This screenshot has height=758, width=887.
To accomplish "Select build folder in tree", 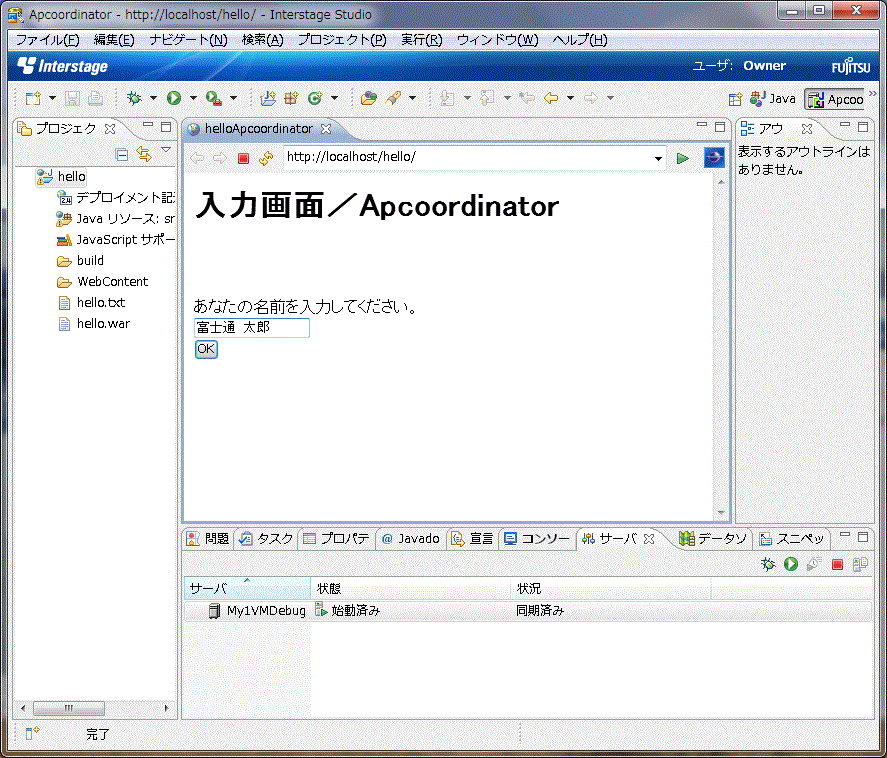I will pos(80,261).
